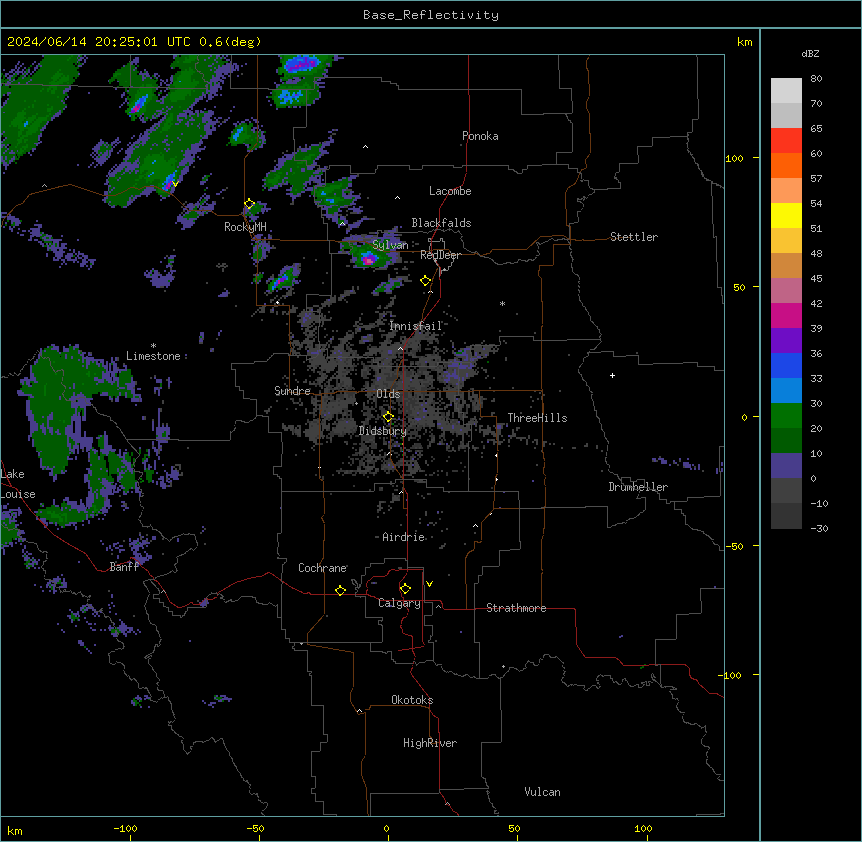This screenshot has height=842, width=862.
Task: Click the Drumheller label
Action: 638,487
